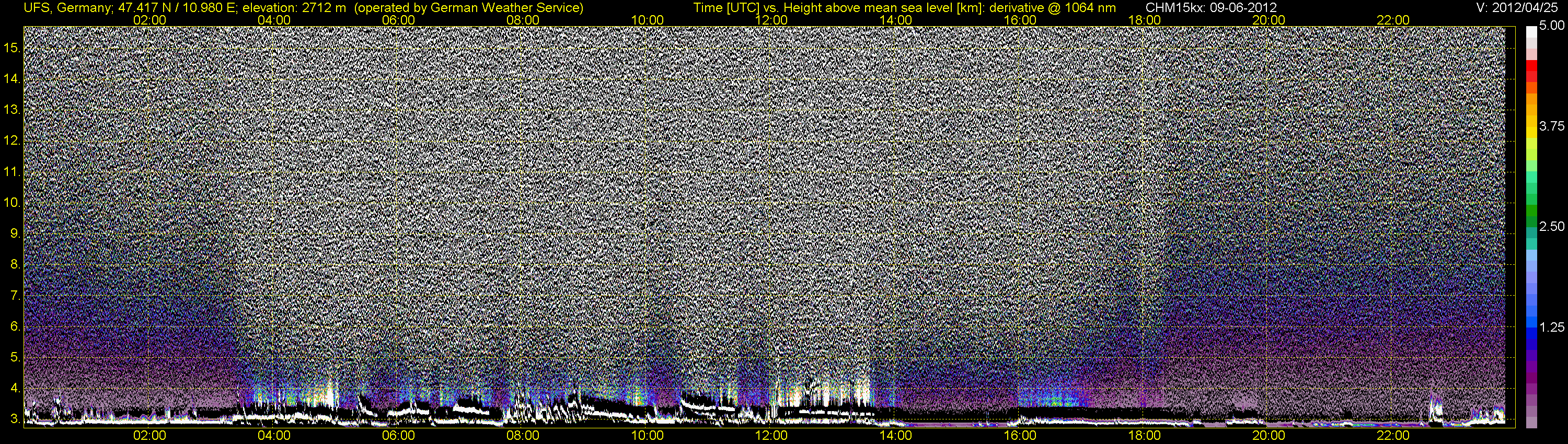Image resolution: width=1568 pixels, height=444 pixels.
Task: Click the '04:00' label on the bottom time axis
Action: (274, 436)
